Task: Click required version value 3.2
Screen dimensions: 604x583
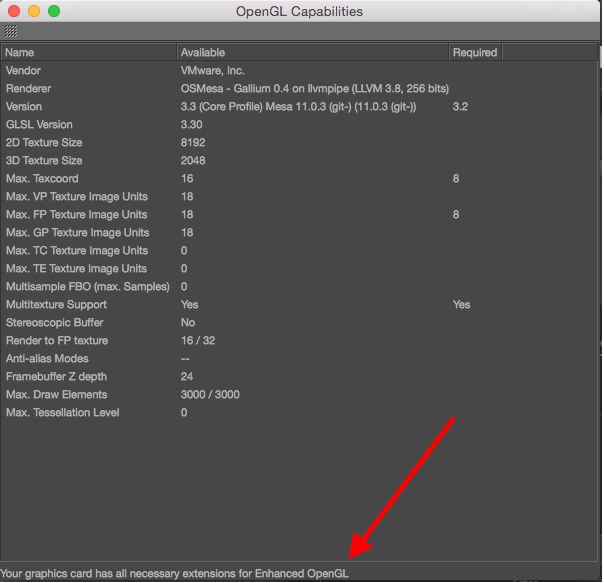Action: click(460, 106)
